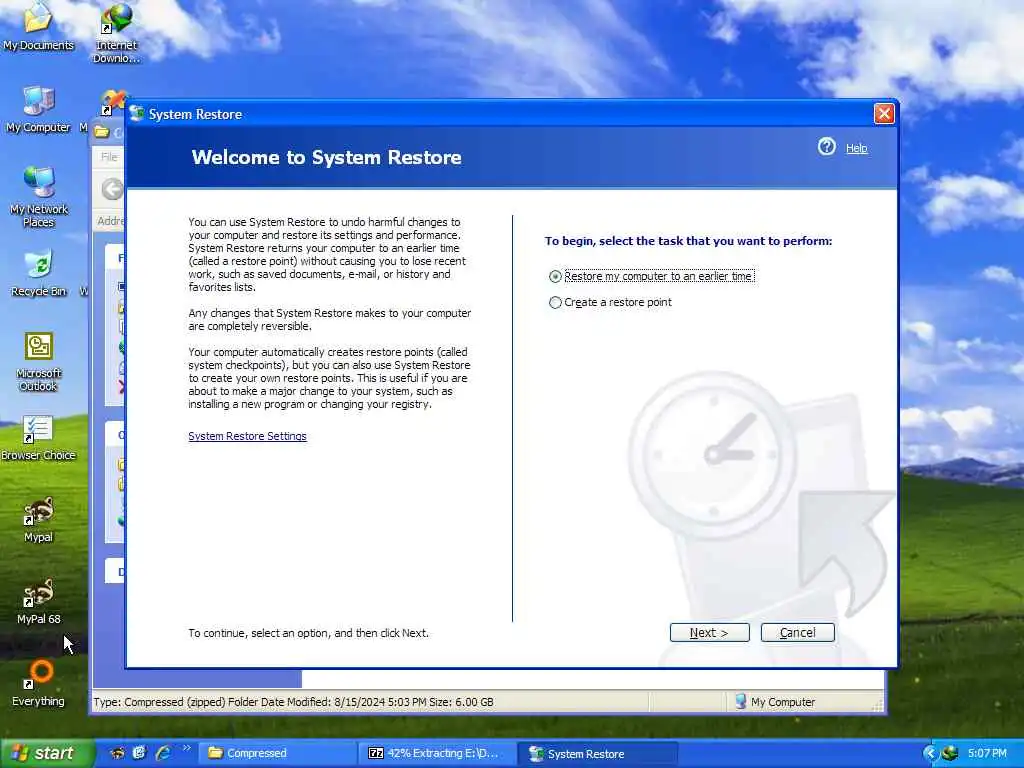Screen dimensions: 1024x768
Task: Click the 5:07 PM taskbar clock
Action: [987, 753]
